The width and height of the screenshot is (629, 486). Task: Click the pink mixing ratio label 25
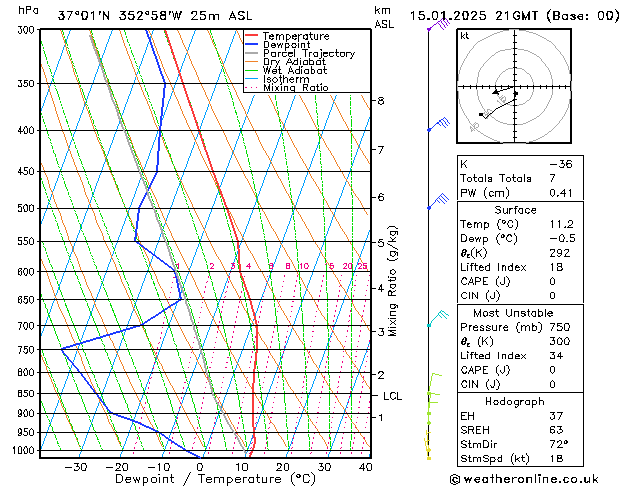(362, 266)
